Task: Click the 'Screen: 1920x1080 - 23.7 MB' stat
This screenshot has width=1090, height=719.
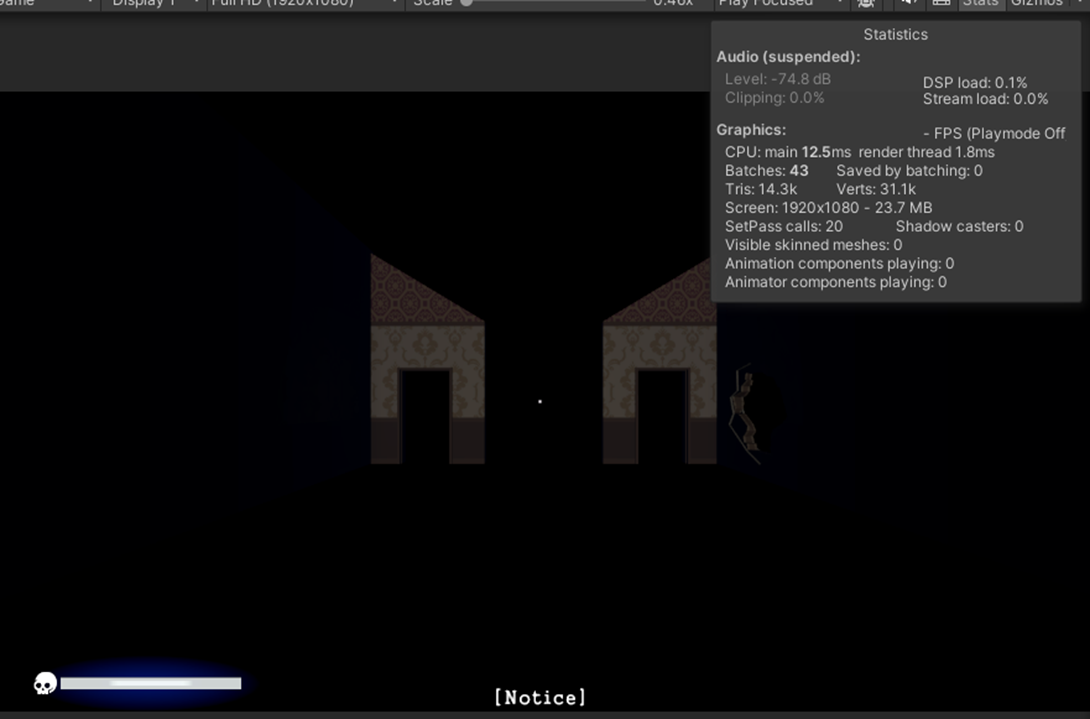Action: 829,208
